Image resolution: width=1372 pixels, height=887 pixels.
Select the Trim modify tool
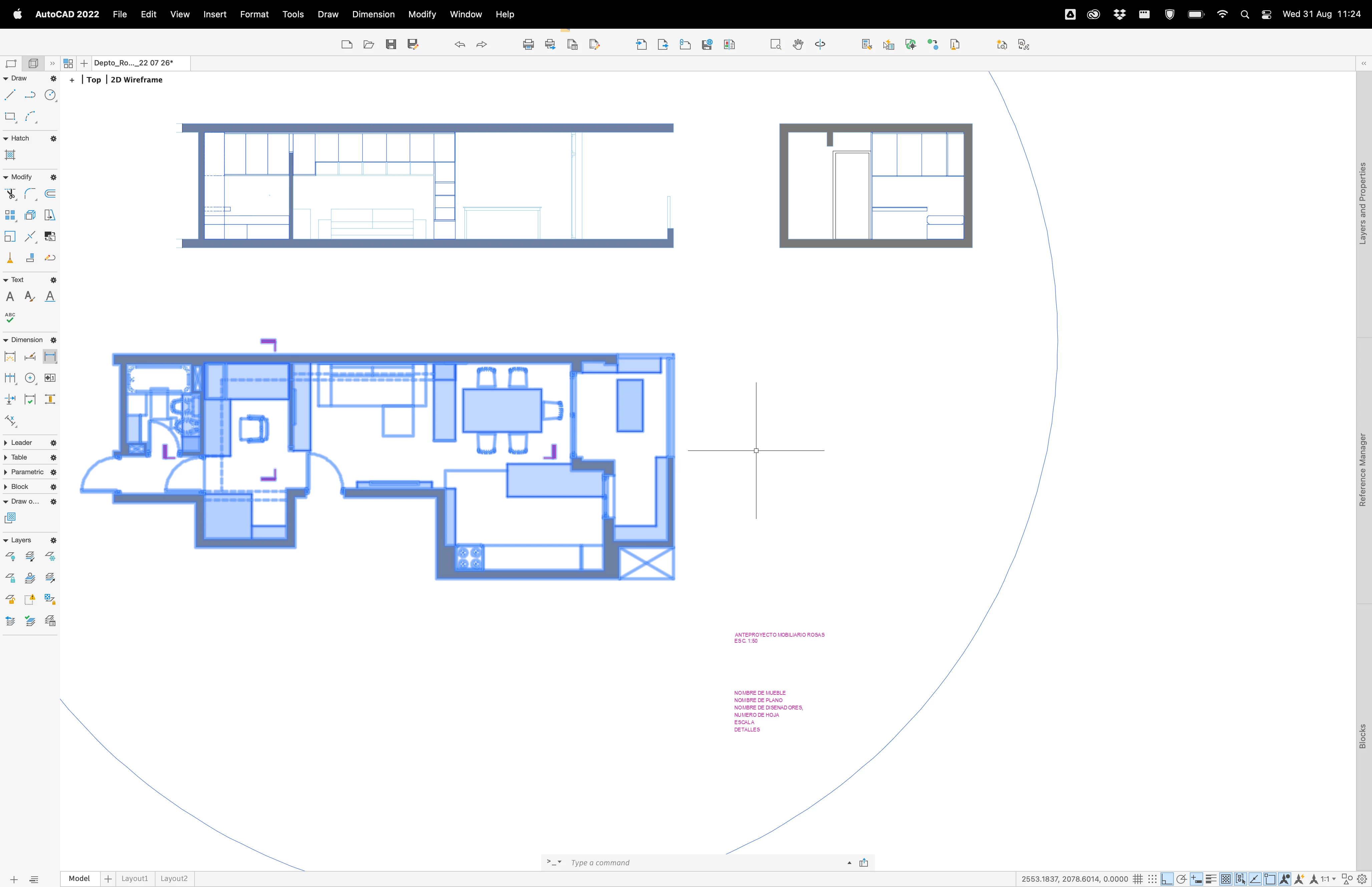pos(10,194)
